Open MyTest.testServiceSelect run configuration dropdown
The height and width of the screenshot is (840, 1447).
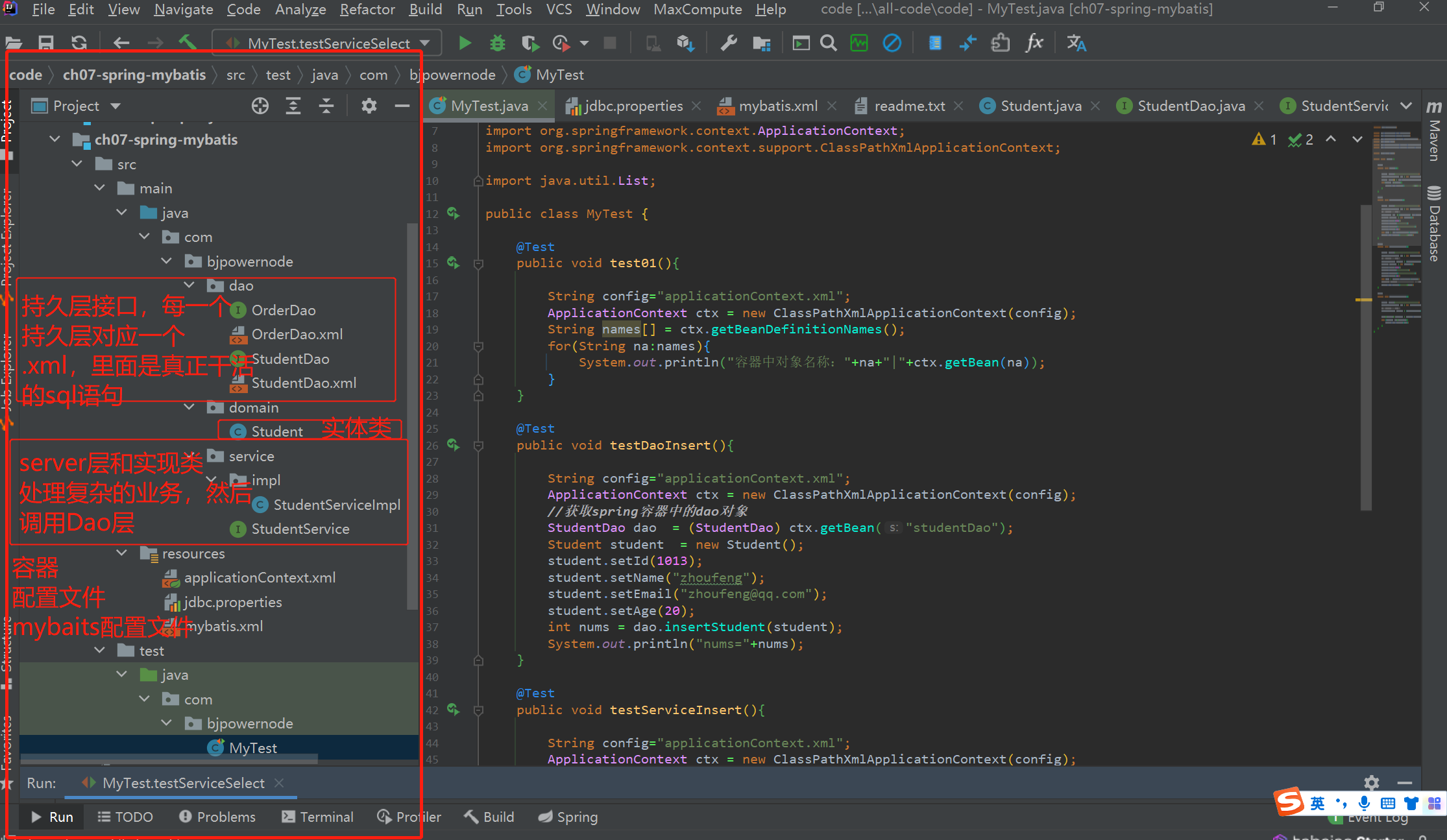point(328,43)
